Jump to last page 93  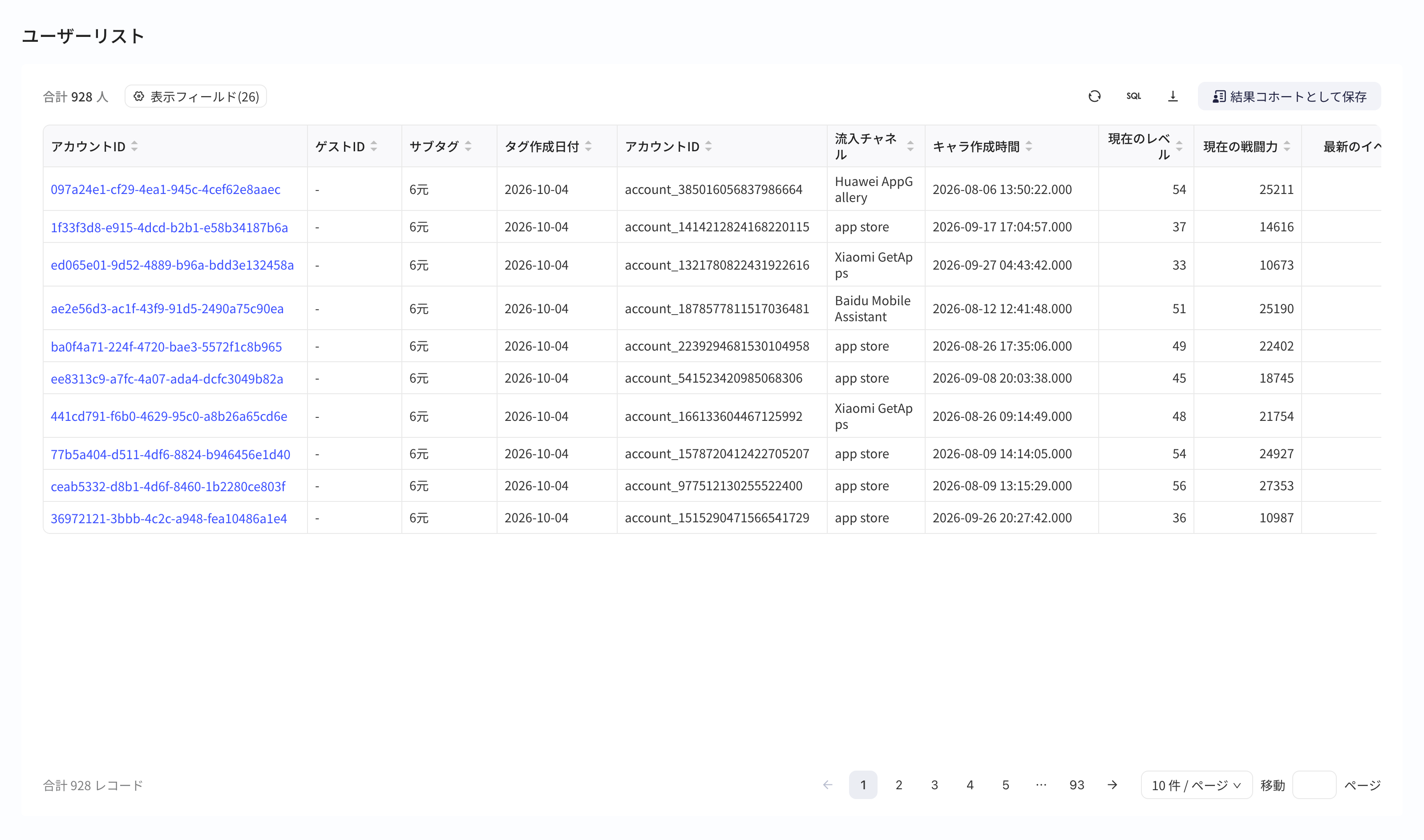point(1076,784)
